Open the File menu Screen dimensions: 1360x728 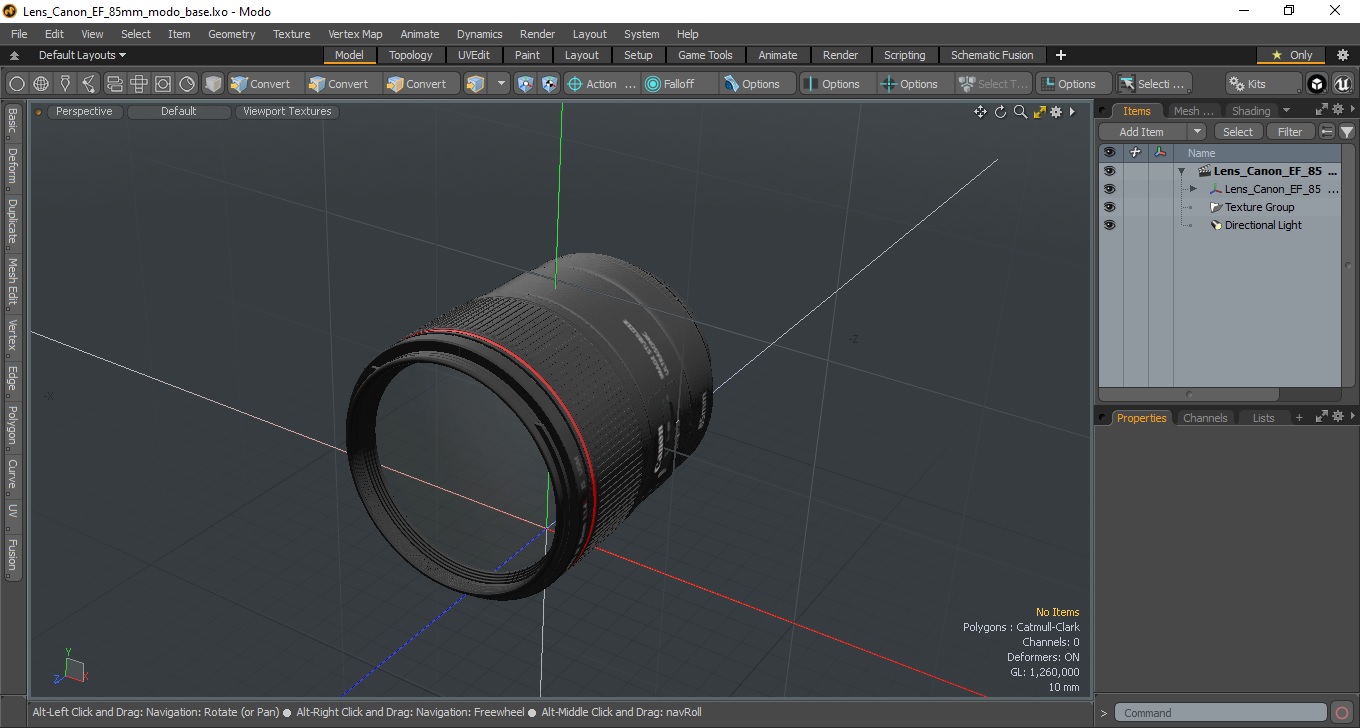(x=19, y=34)
